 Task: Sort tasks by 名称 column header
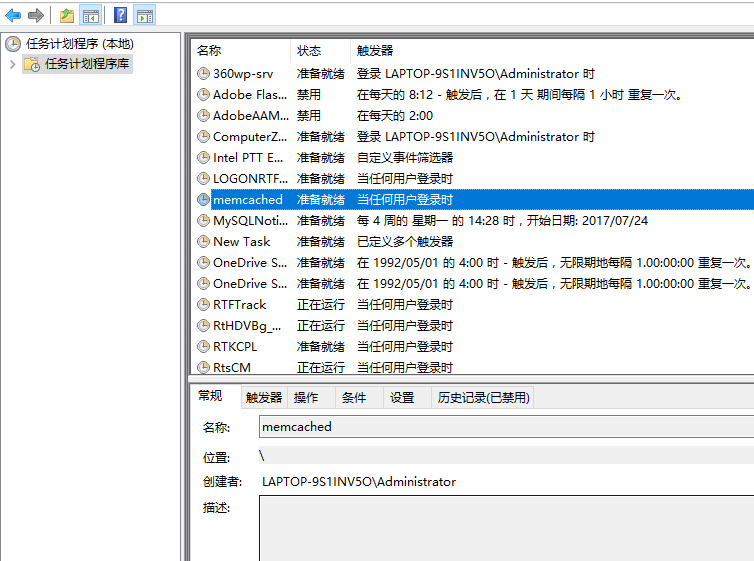pos(209,50)
